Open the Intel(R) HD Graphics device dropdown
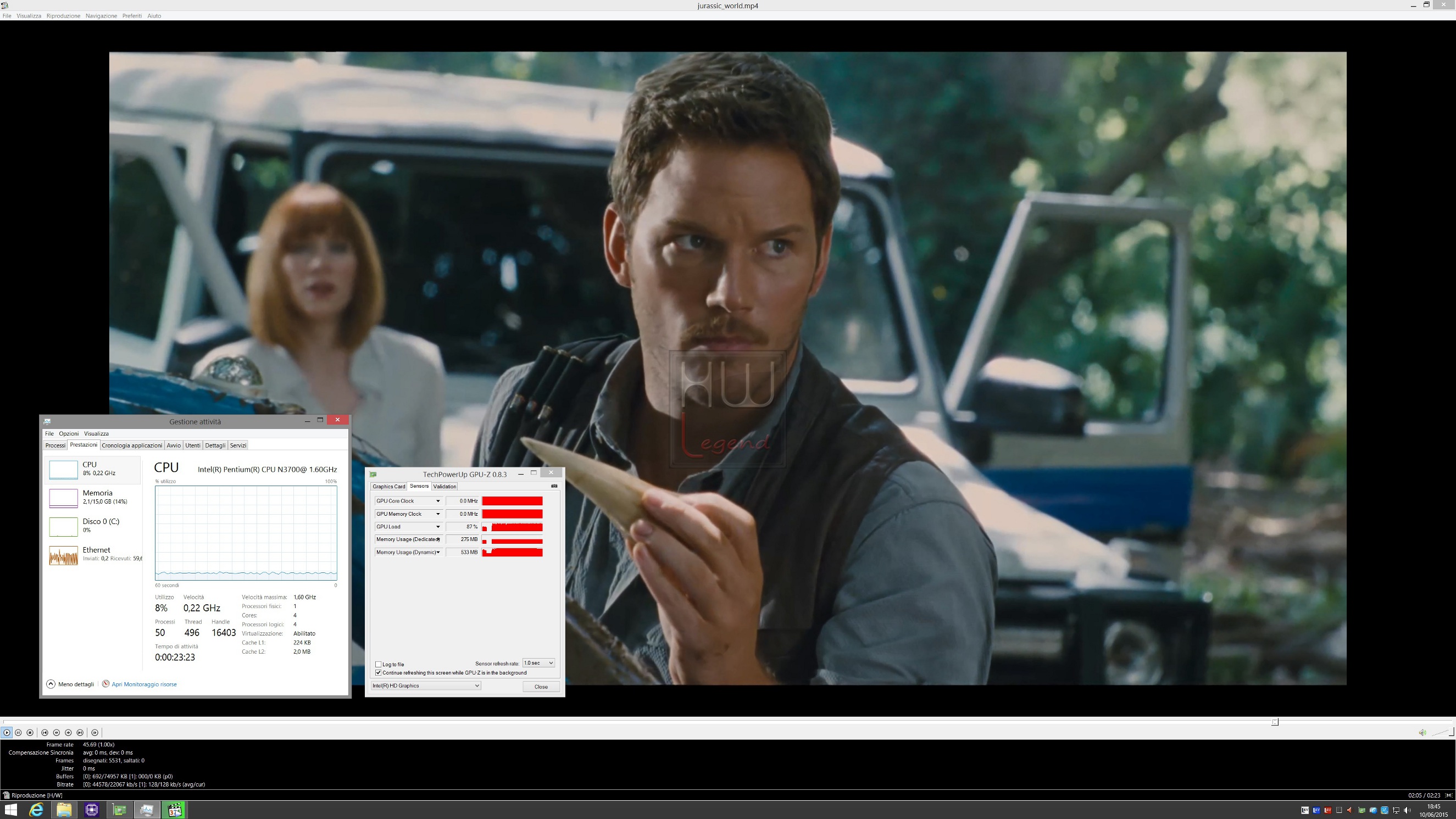1456x819 pixels. pos(426,686)
